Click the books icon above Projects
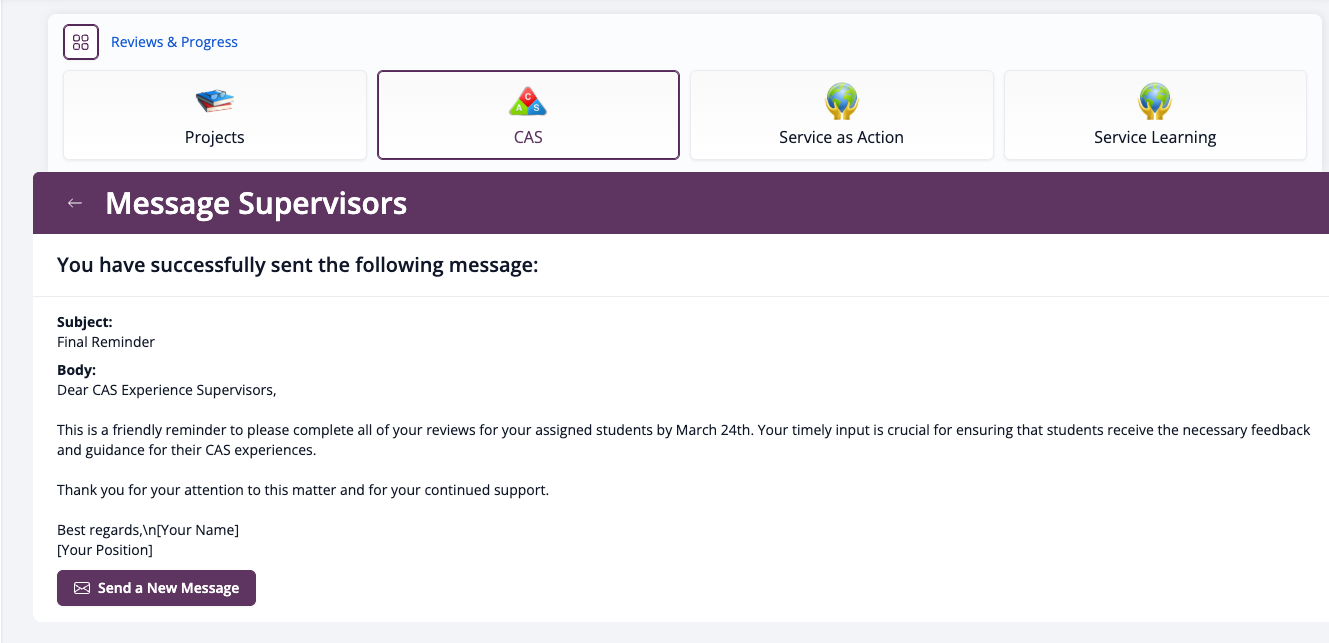This screenshot has width=1329, height=643. [214, 101]
